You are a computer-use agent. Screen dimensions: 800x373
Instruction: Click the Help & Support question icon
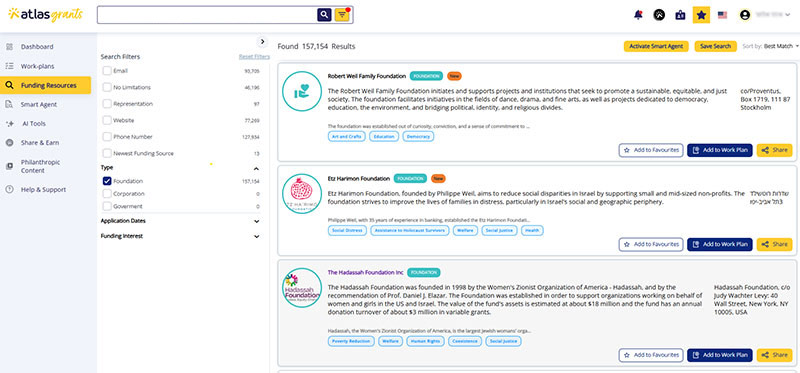9,189
